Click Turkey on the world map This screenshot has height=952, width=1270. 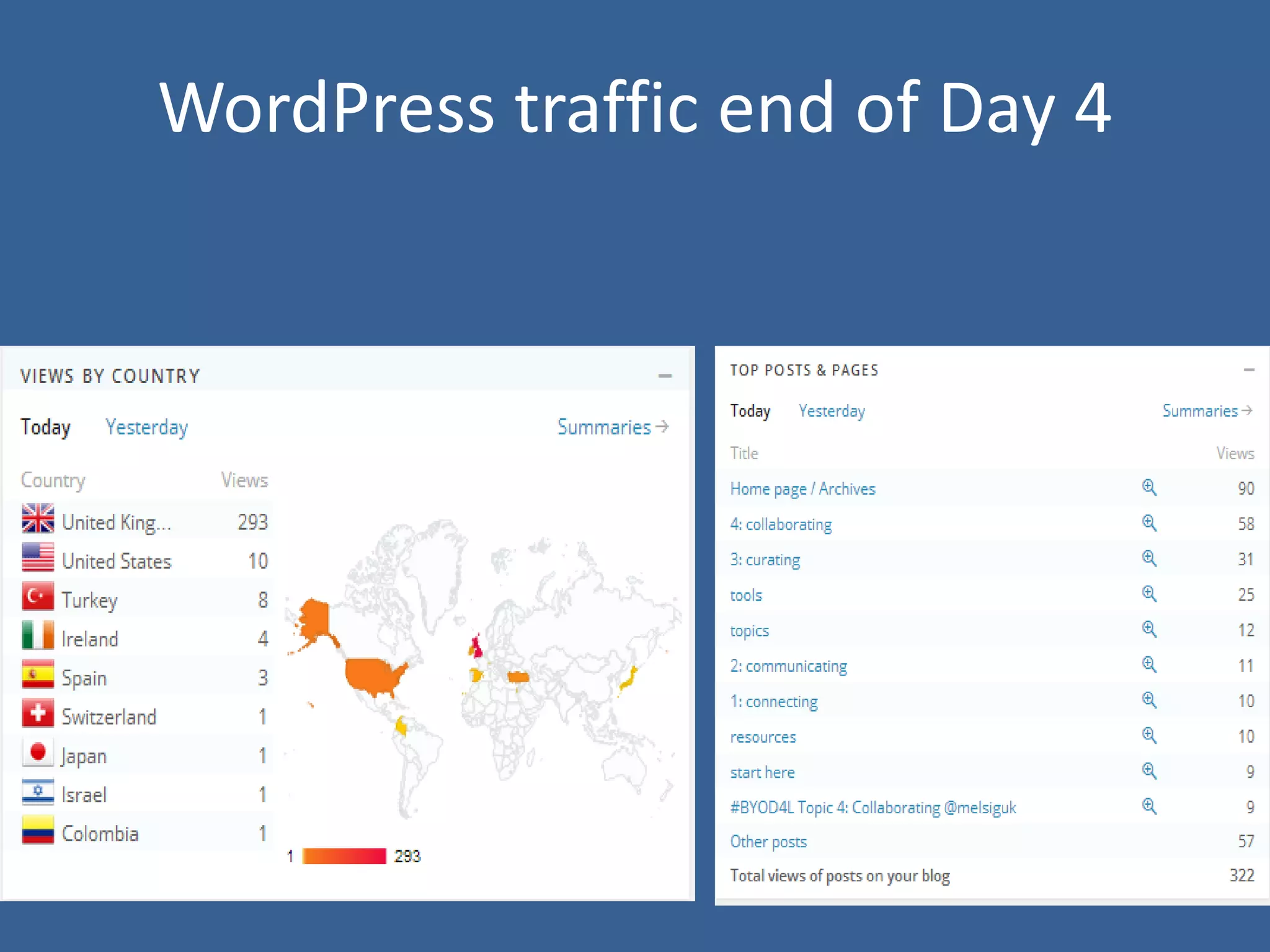pyautogui.click(x=518, y=676)
